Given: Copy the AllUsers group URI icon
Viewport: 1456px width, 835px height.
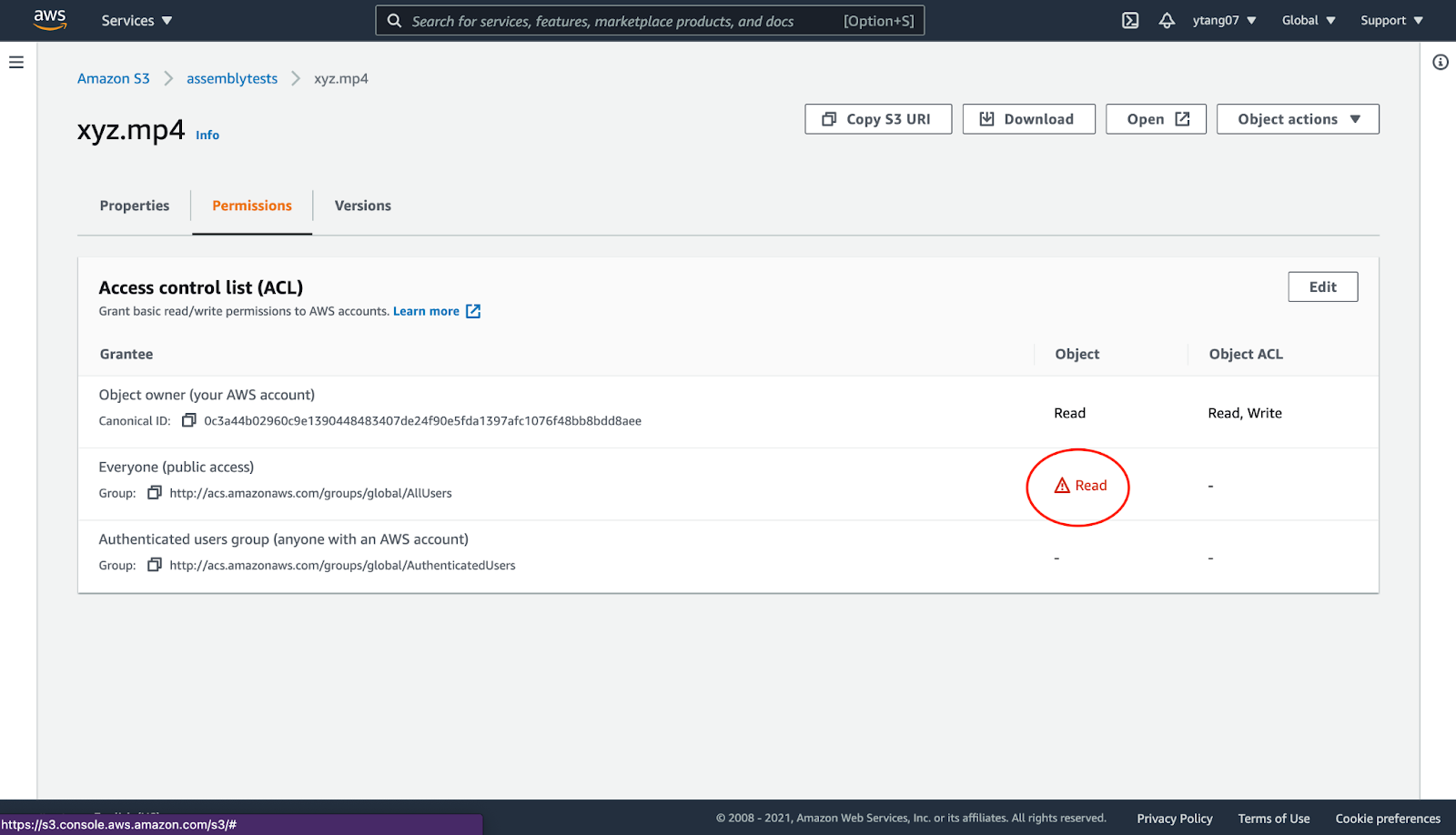Looking at the screenshot, I should (x=155, y=492).
